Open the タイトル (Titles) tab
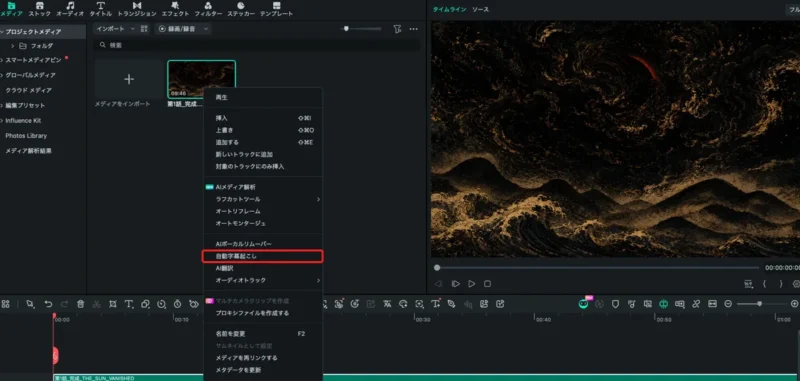The image size is (800, 381). (101, 9)
